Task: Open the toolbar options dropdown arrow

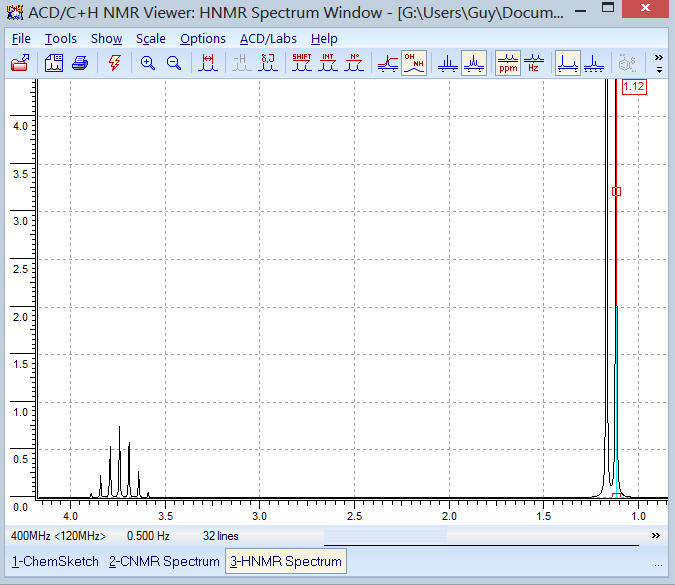Action: [x=660, y=70]
